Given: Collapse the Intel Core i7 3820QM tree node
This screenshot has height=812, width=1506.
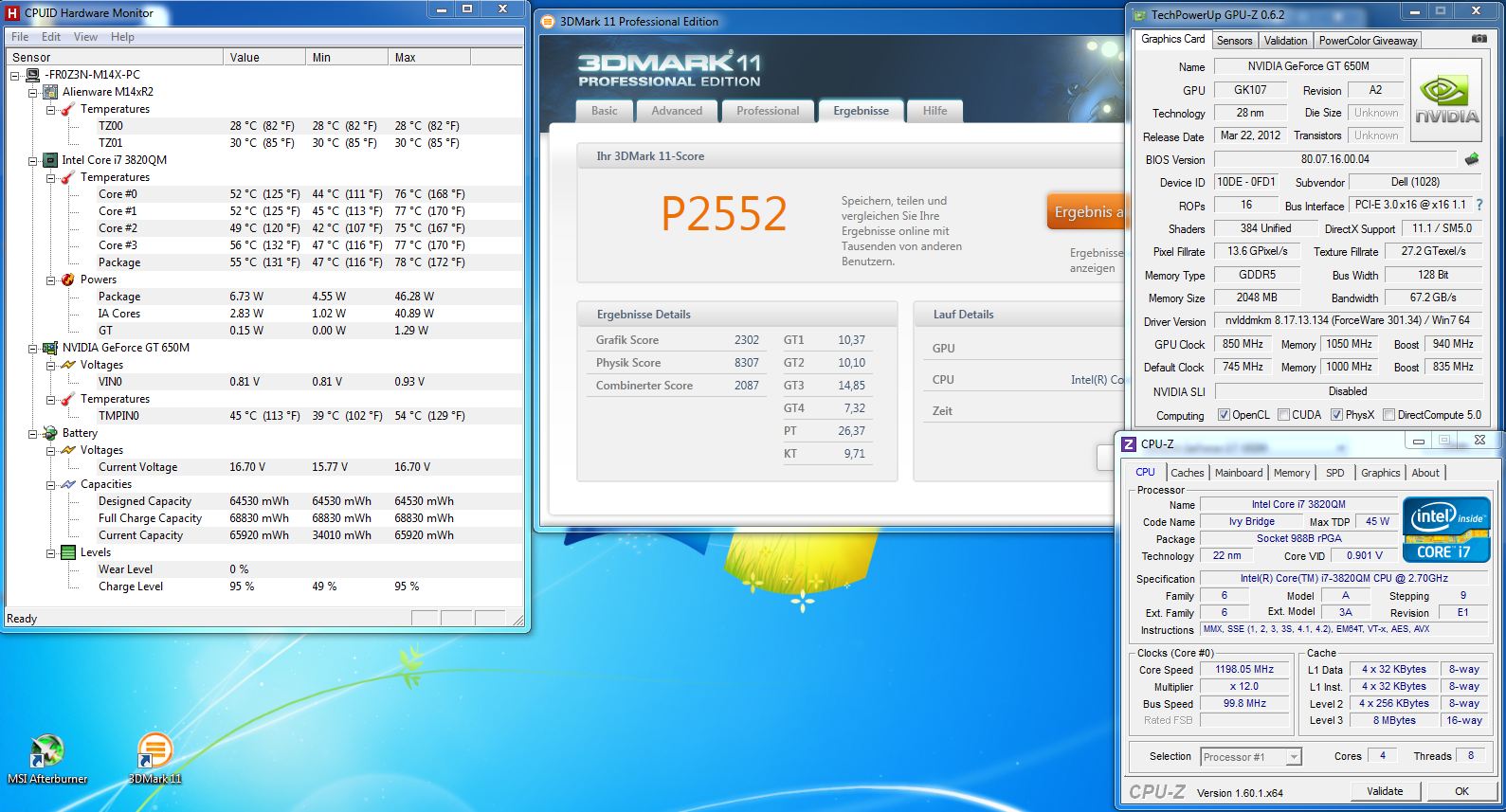Looking at the screenshot, I should click(x=33, y=161).
